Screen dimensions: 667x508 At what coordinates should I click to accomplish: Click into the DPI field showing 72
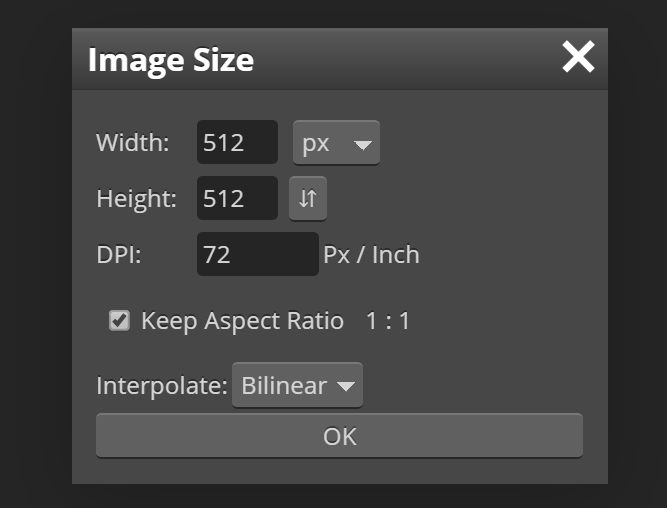(258, 254)
